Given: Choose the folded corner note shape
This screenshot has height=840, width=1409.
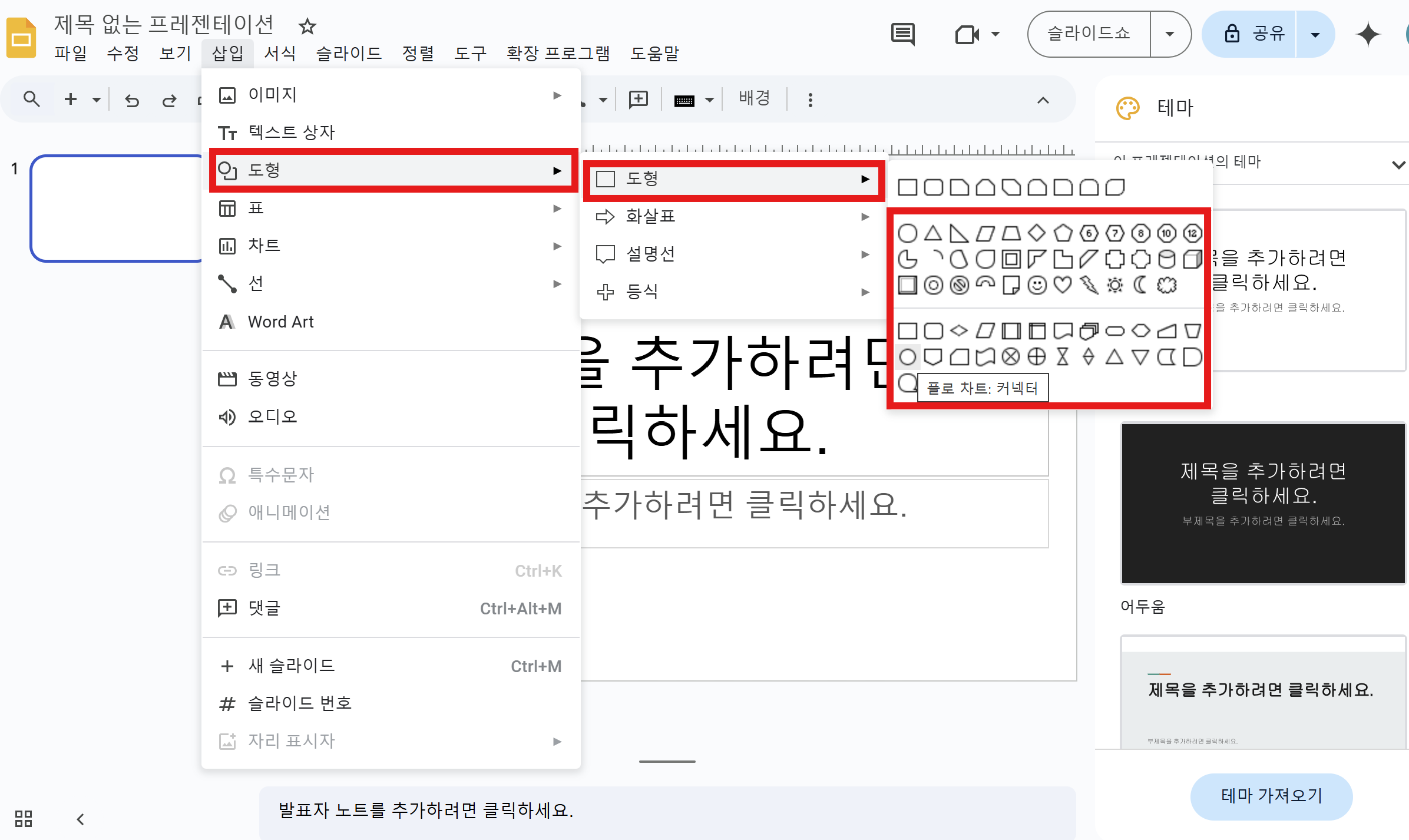Looking at the screenshot, I should pyautogui.click(x=1011, y=285).
